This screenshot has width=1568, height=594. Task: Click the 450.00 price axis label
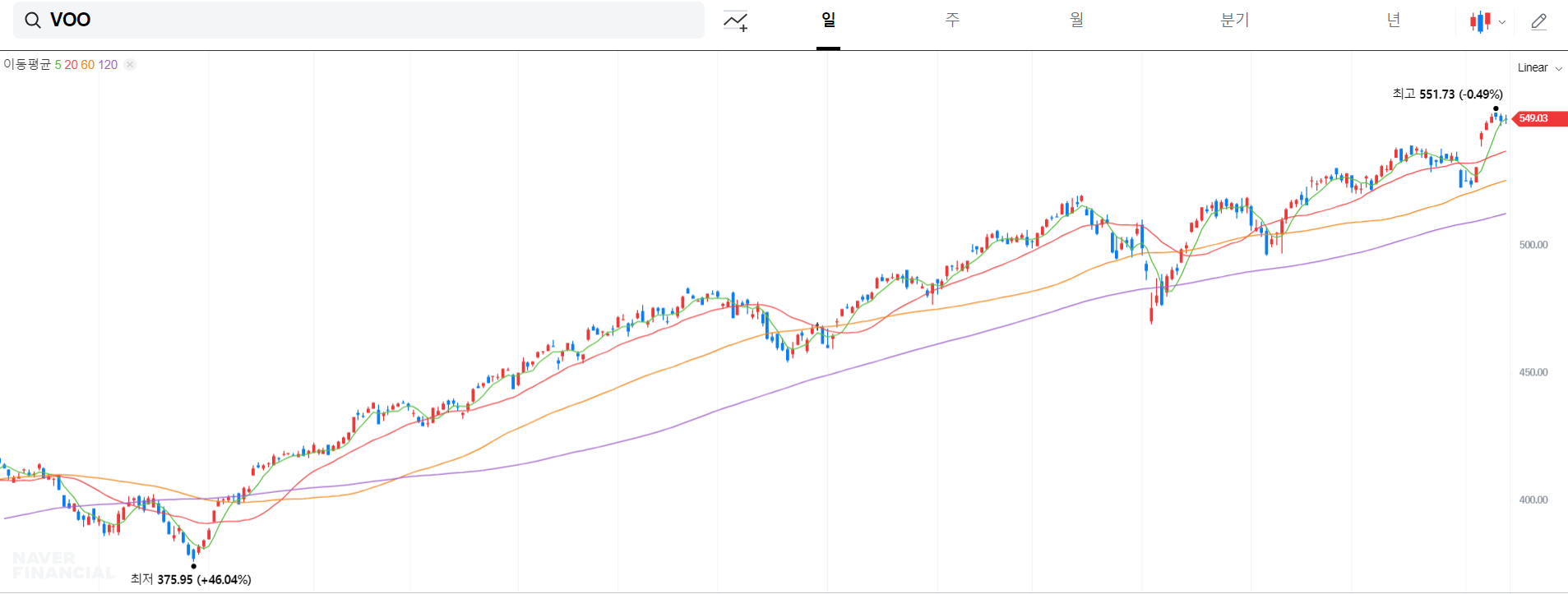tap(1533, 372)
